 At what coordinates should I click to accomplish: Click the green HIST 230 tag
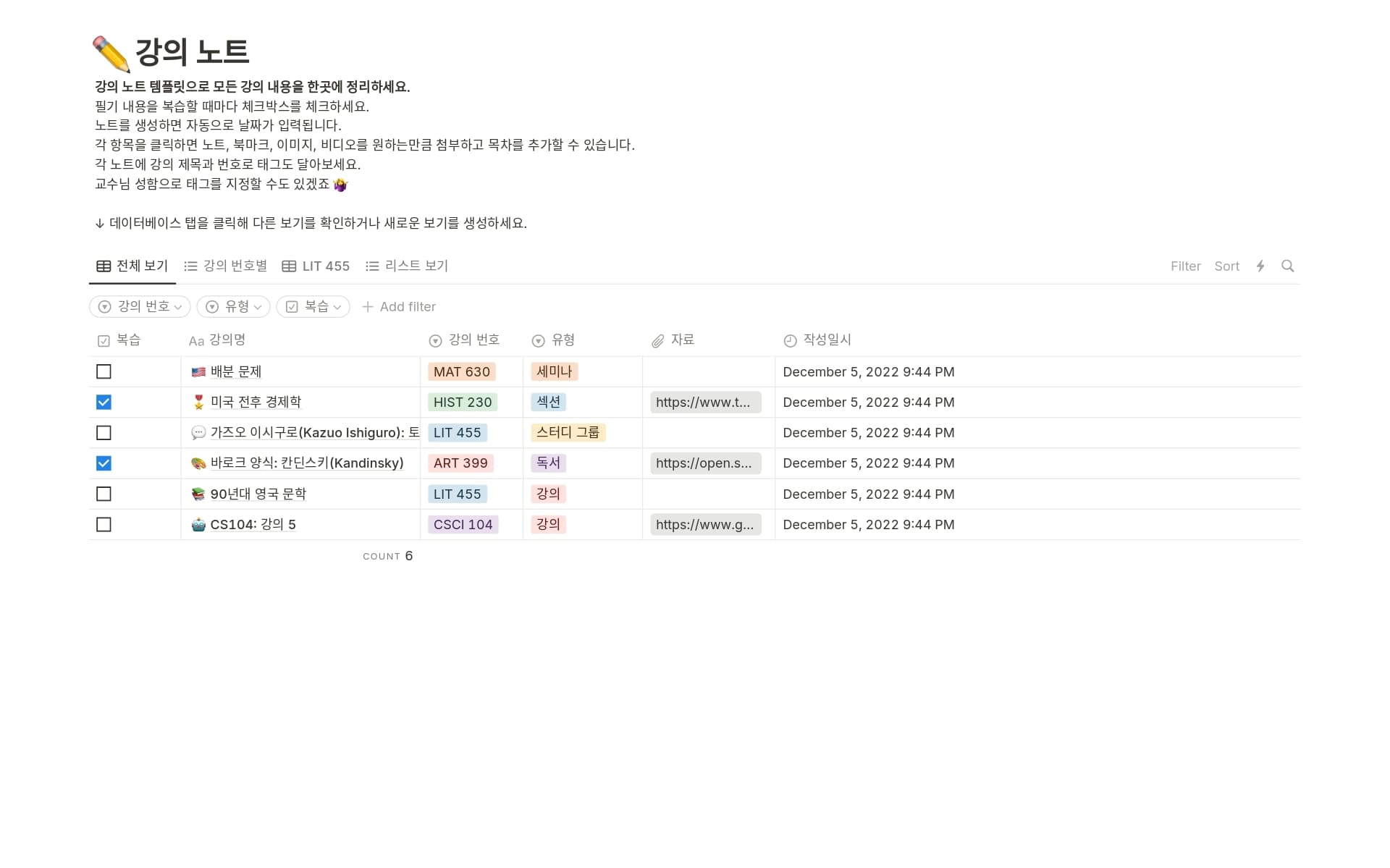coord(462,403)
